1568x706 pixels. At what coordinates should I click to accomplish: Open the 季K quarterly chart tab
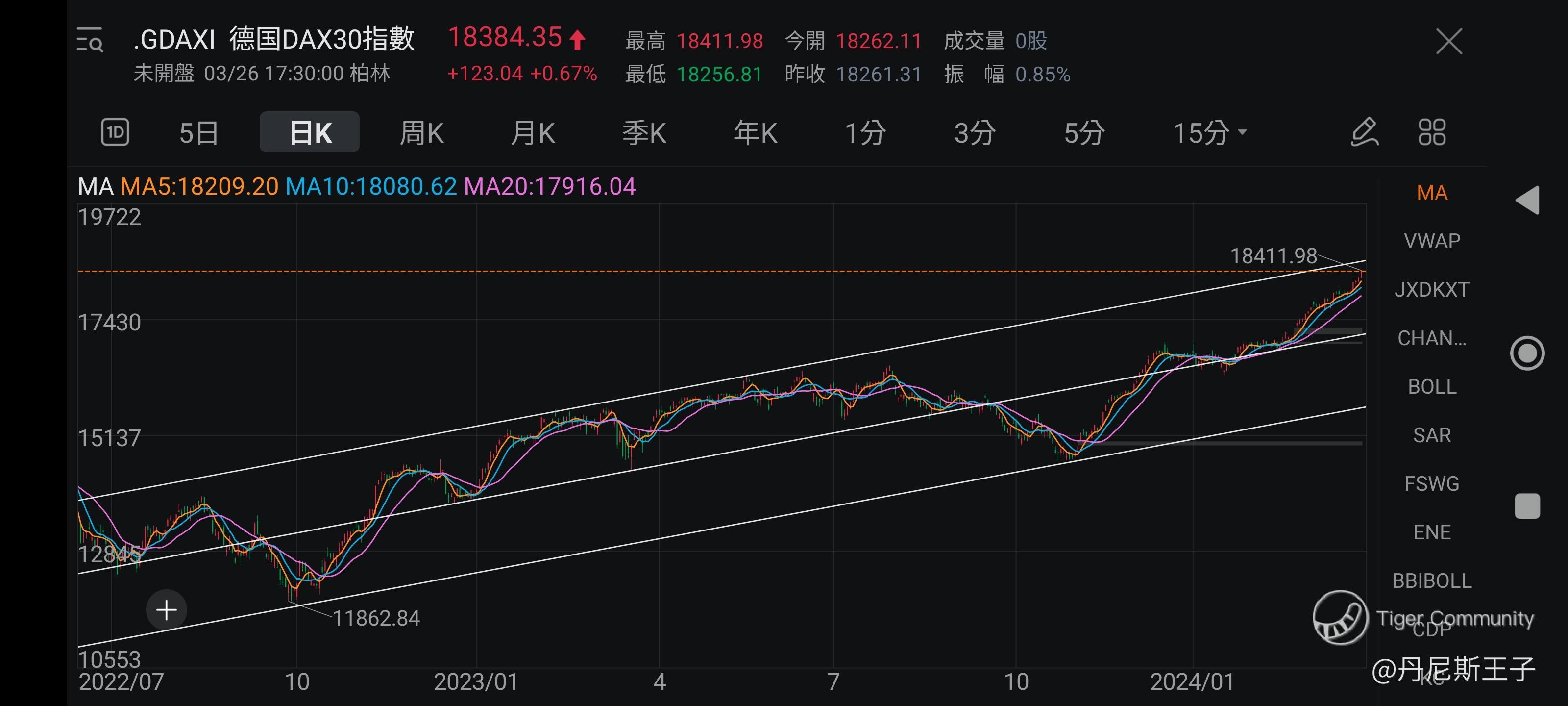(x=644, y=133)
